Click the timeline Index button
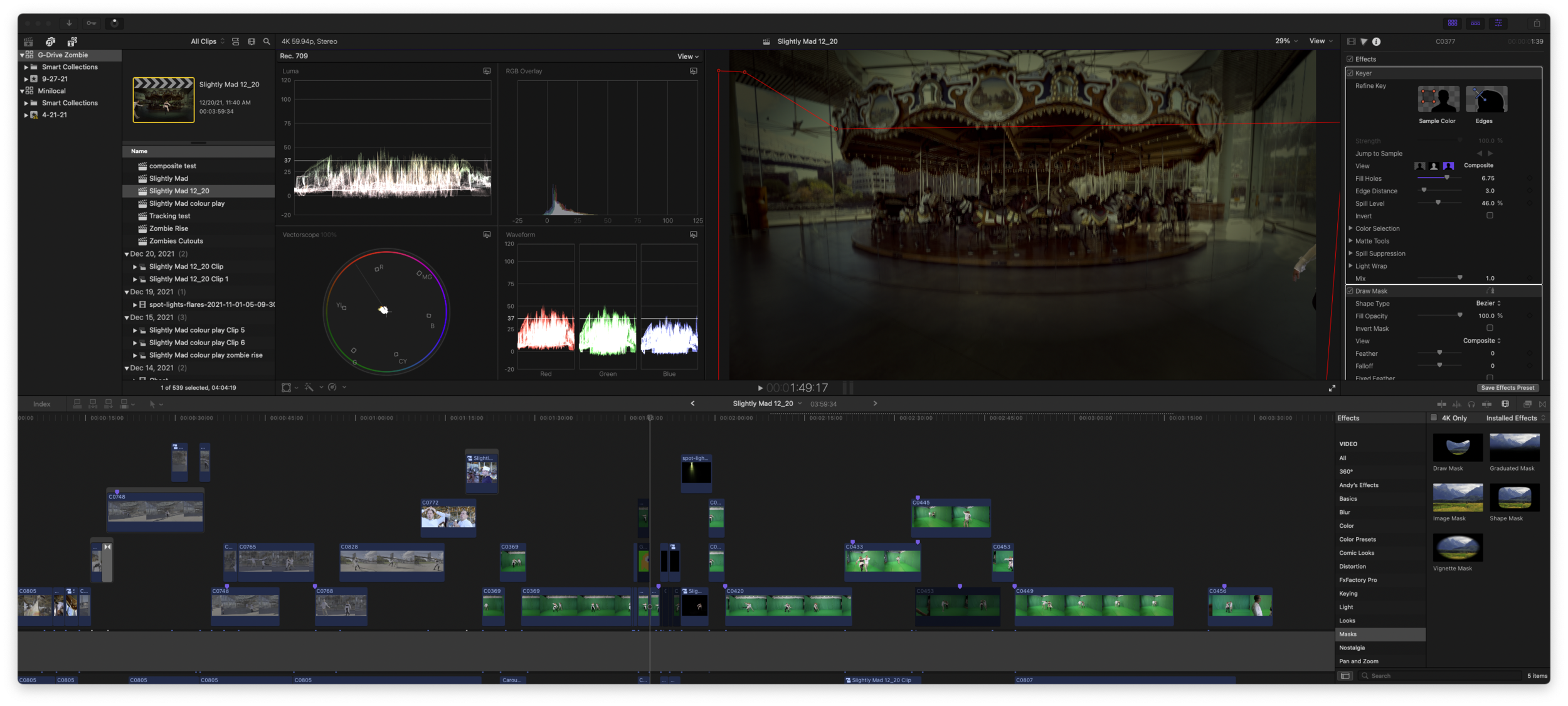This screenshot has height=706, width=1568. click(41, 404)
